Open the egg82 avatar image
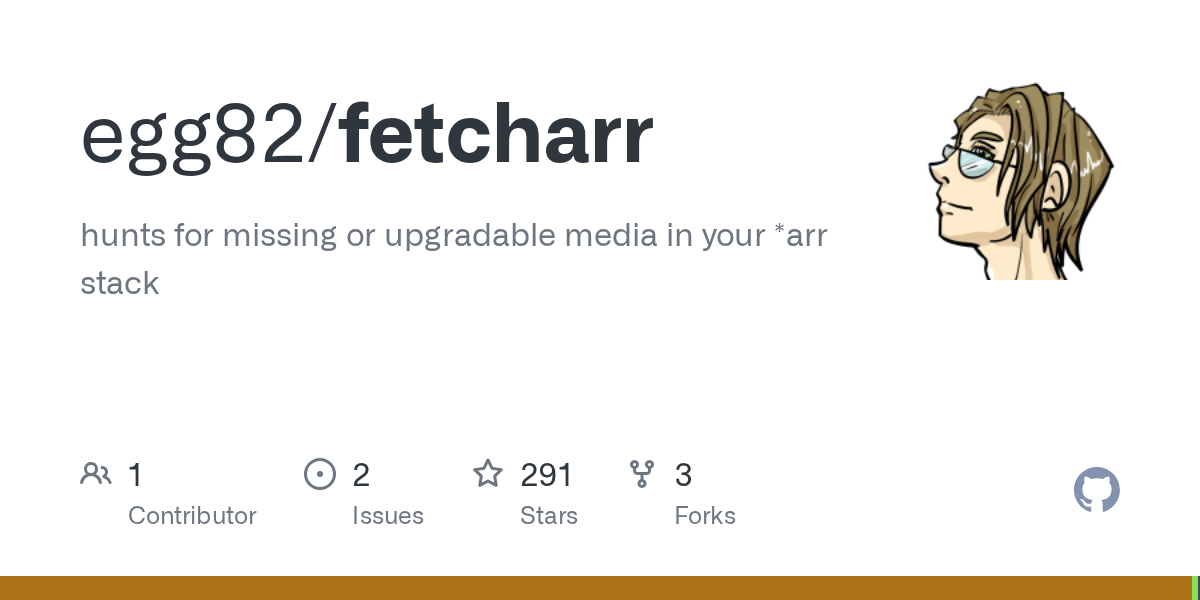The height and width of the screenshot is (600, 1200). click(1020, 180)
